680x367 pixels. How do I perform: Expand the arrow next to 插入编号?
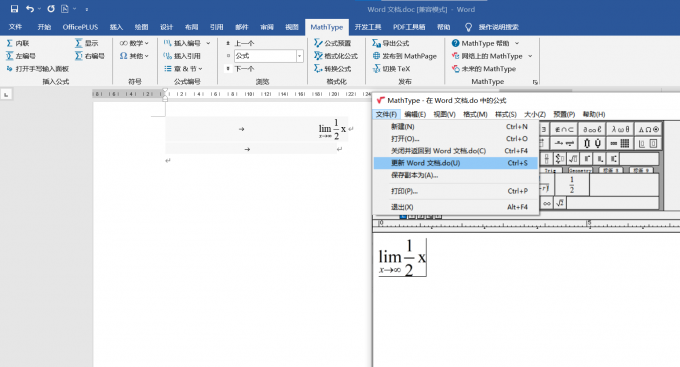click(x=208, y=43)
